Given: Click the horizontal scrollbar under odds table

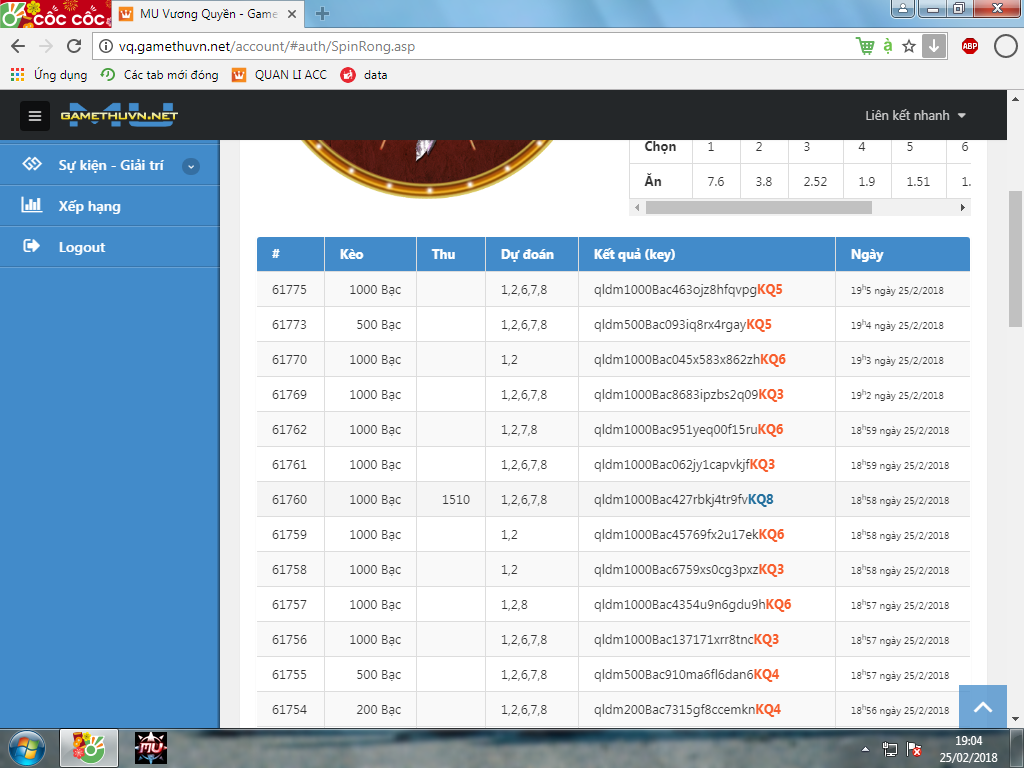Looking at the screenshot, I should 758,208.
